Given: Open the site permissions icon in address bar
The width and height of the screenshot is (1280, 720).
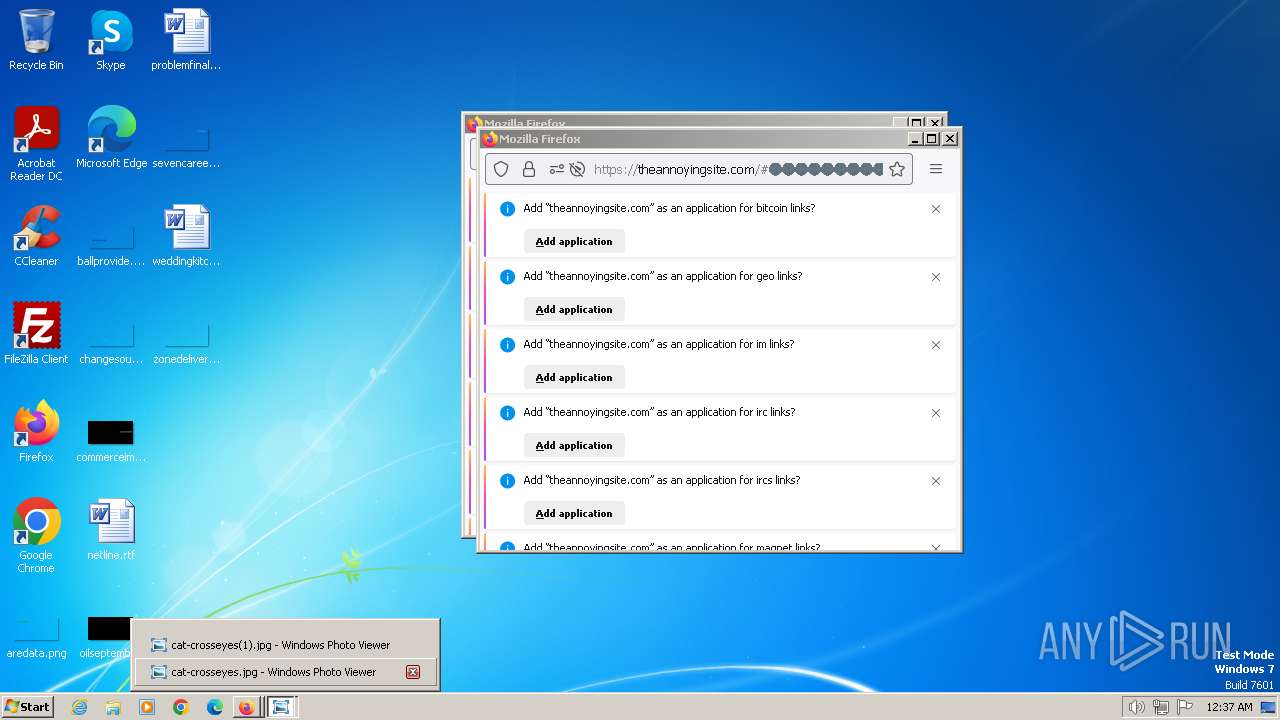Looking at the screenshot, I should click(557, 169).
